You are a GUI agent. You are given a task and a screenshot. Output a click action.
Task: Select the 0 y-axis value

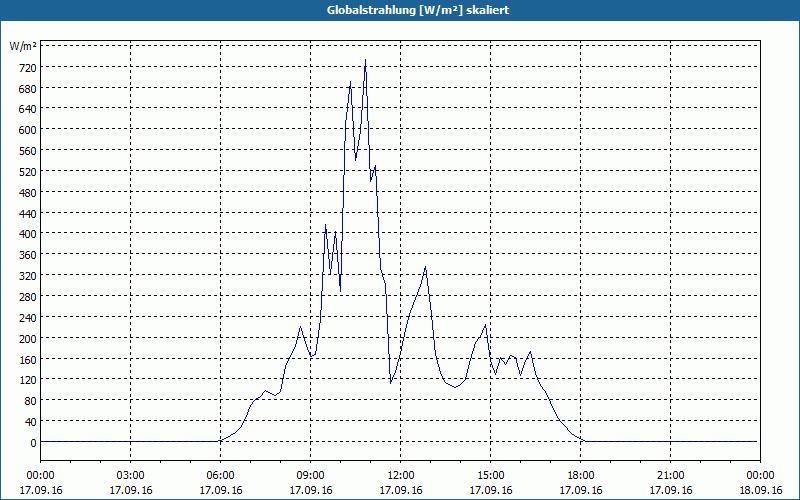click(33, 443)
